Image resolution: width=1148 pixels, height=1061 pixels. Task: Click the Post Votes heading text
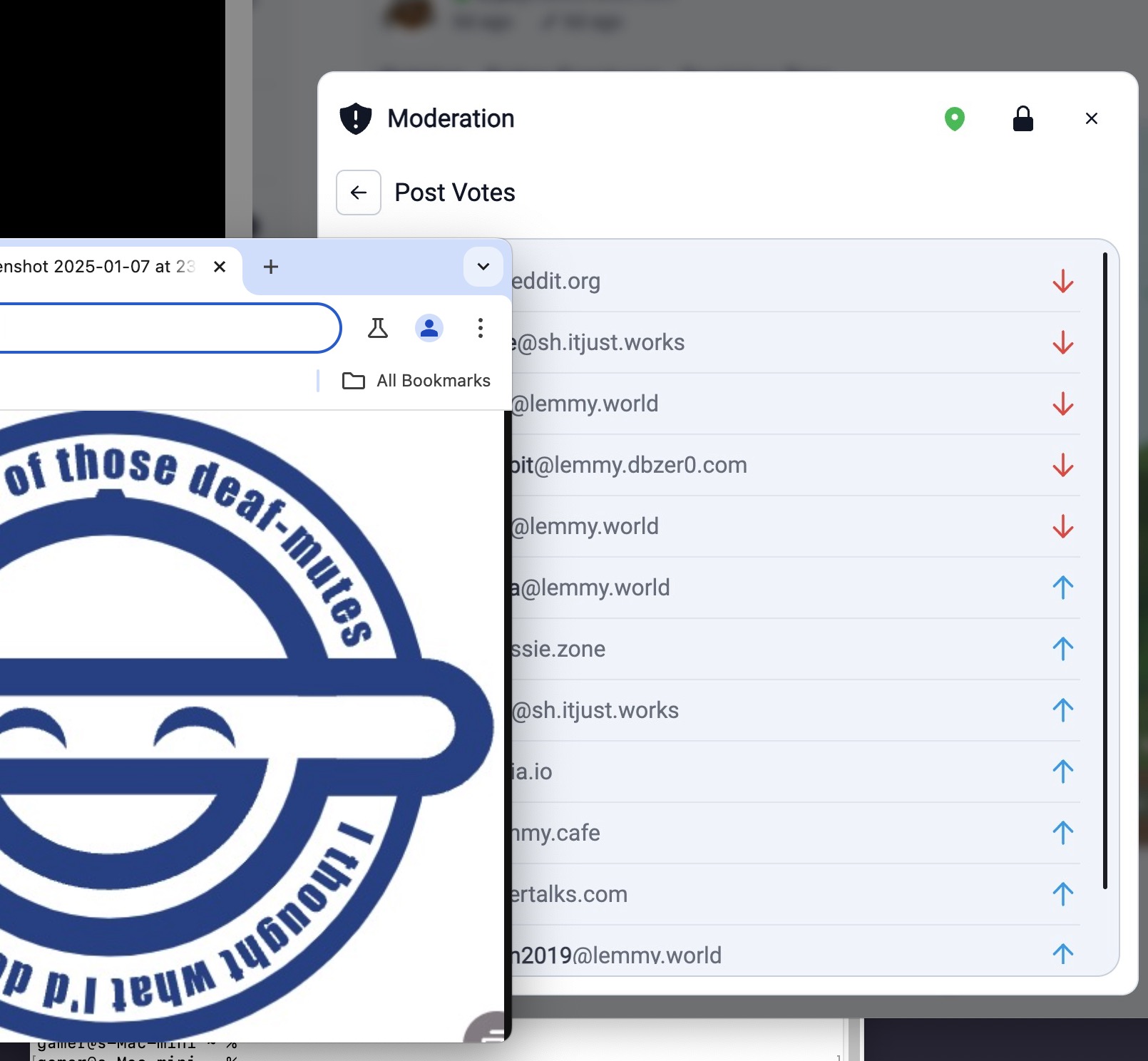455,193
